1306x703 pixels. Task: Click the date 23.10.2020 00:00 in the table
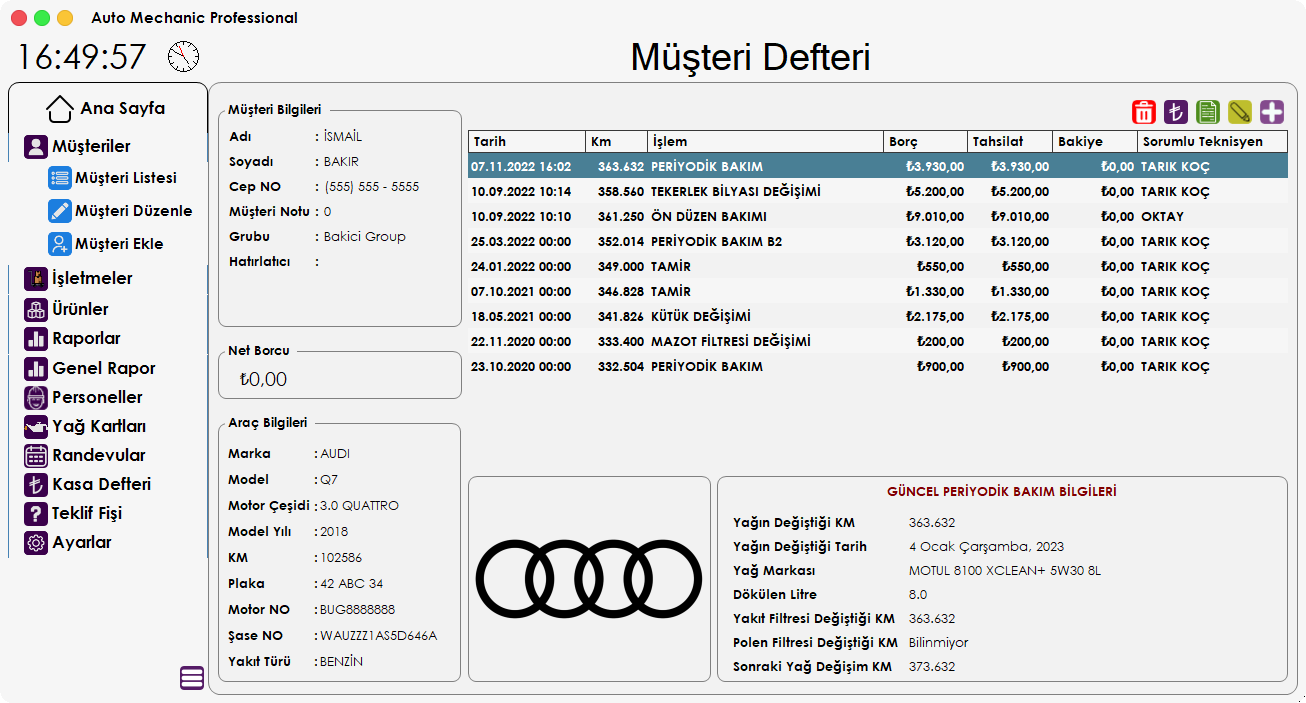pyautogui.click(x=521, y=366)
